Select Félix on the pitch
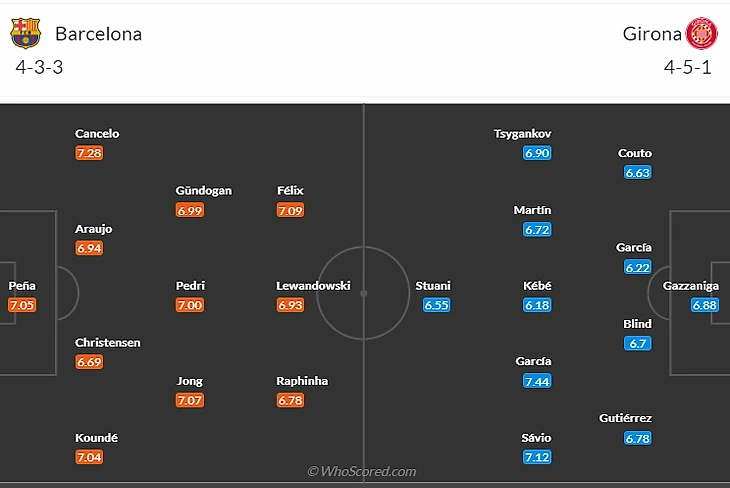Screen dimensions: 730x488 290,190
